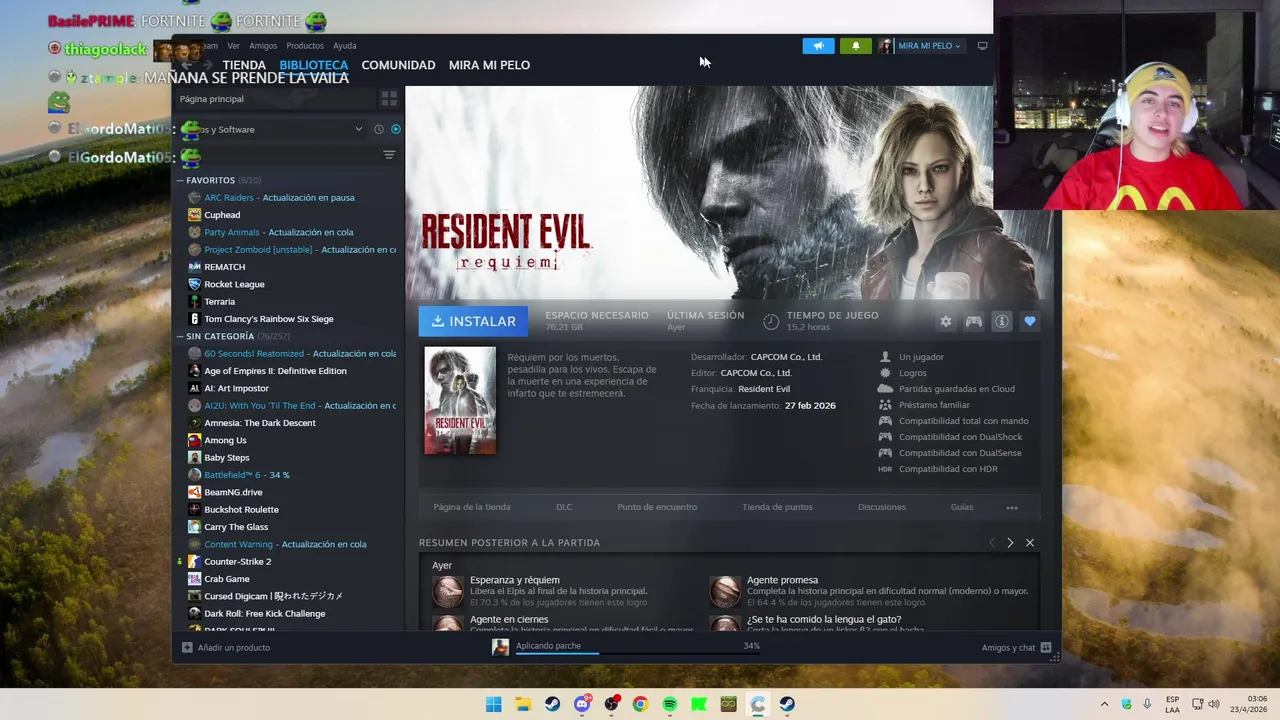Select the BIBLIOTECA tab
Image resolution: width=1280 pixels, height=720 pixels.
tap(313, 65)
